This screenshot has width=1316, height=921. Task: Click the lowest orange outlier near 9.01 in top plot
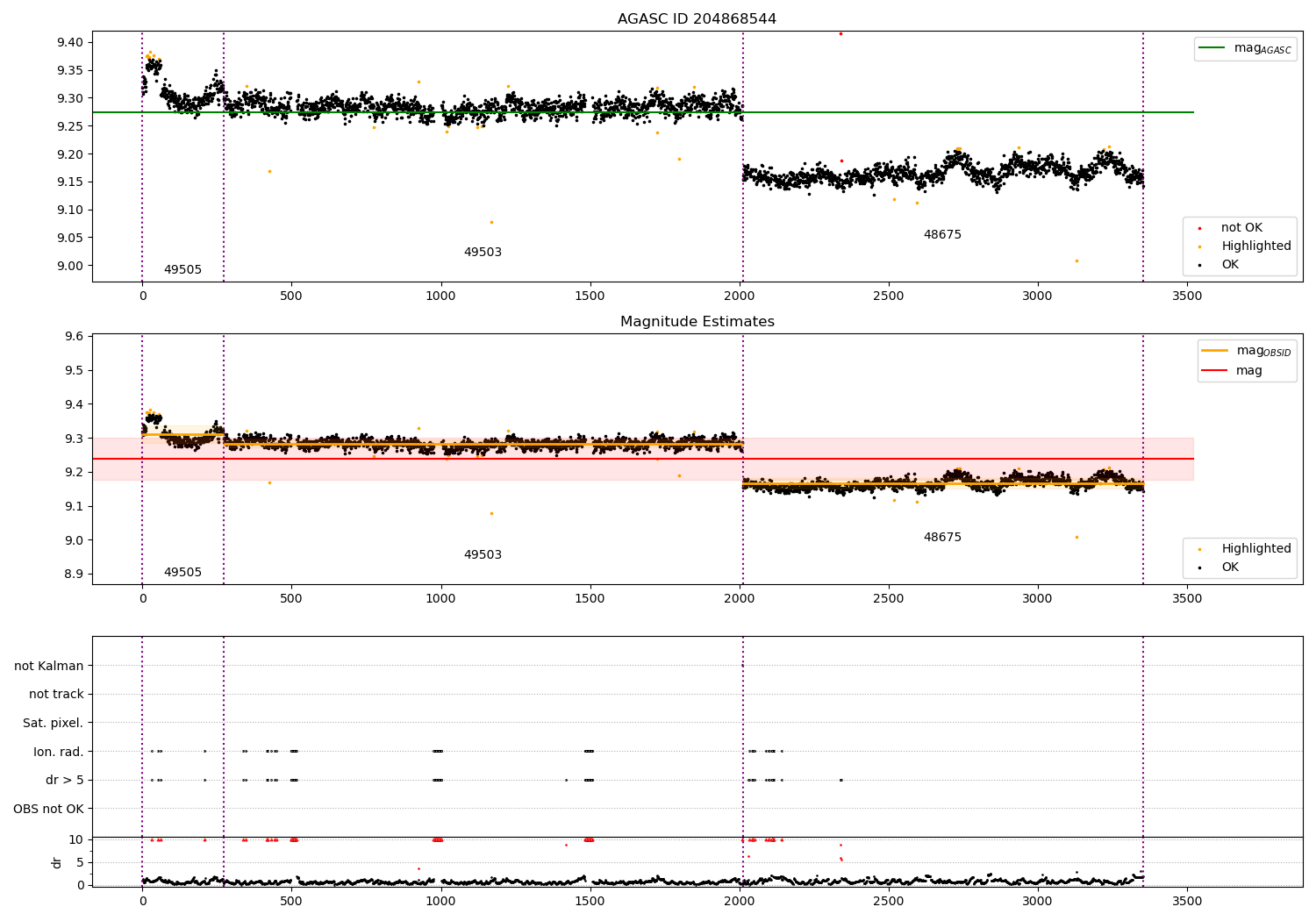click(x=1076, y=261)
